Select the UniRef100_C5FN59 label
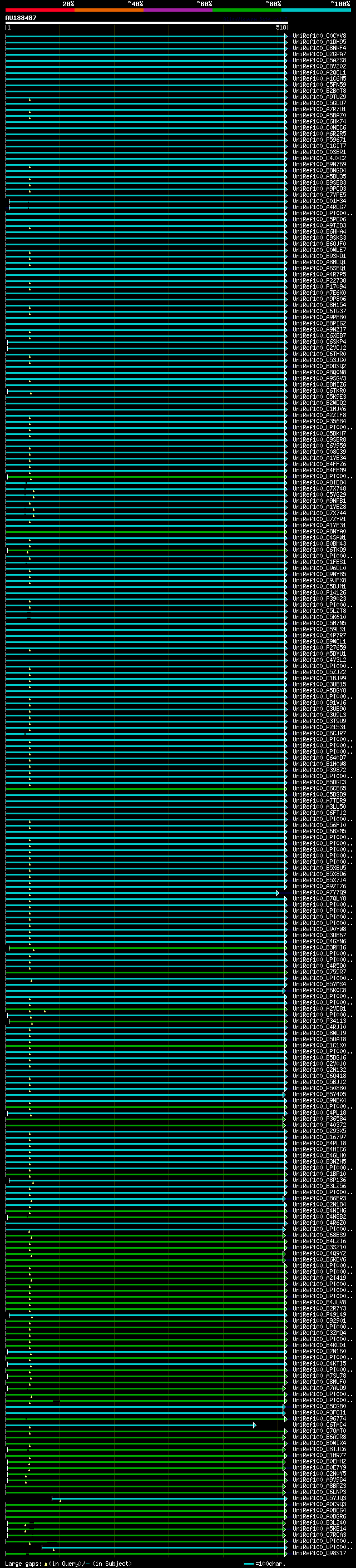 pyautogui.click(x=319, y=85)
